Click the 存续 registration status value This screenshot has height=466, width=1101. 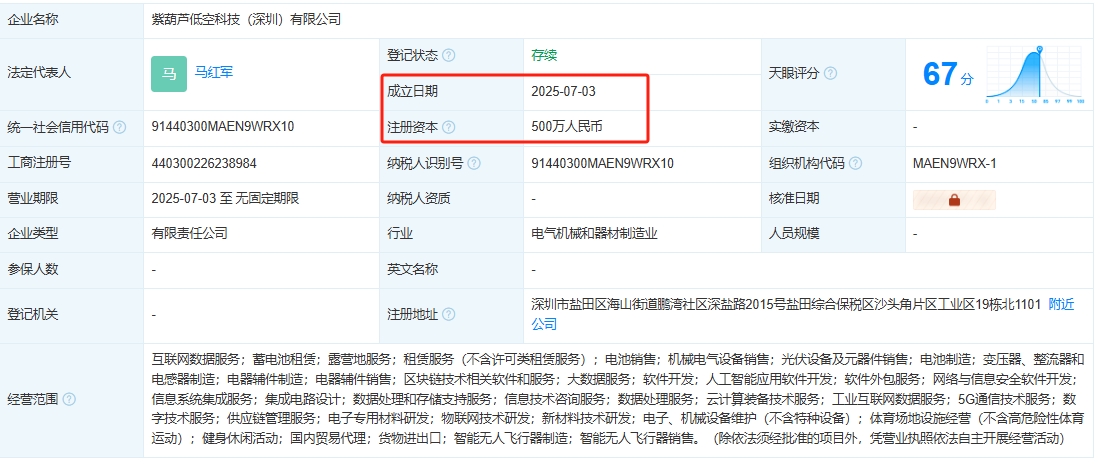pyautogui.click(x=544, y=55)
